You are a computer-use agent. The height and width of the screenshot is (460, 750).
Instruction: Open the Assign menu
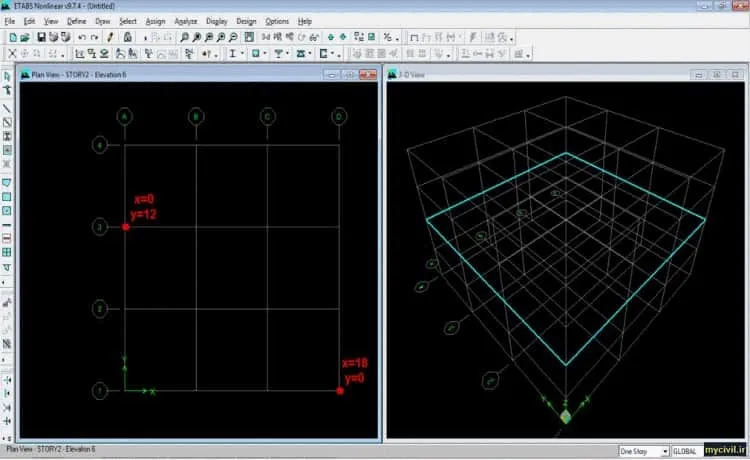[155, 21]
